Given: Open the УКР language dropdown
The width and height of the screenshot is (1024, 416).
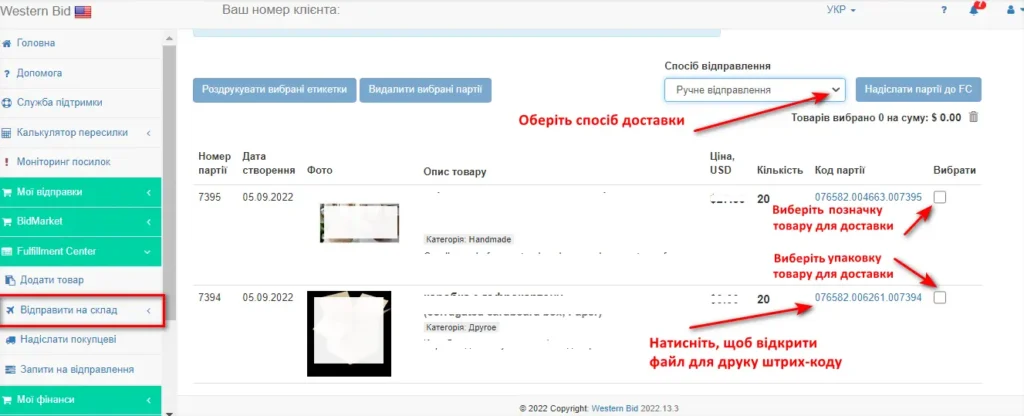Looking at the screenshot, I should pos(841,10).
